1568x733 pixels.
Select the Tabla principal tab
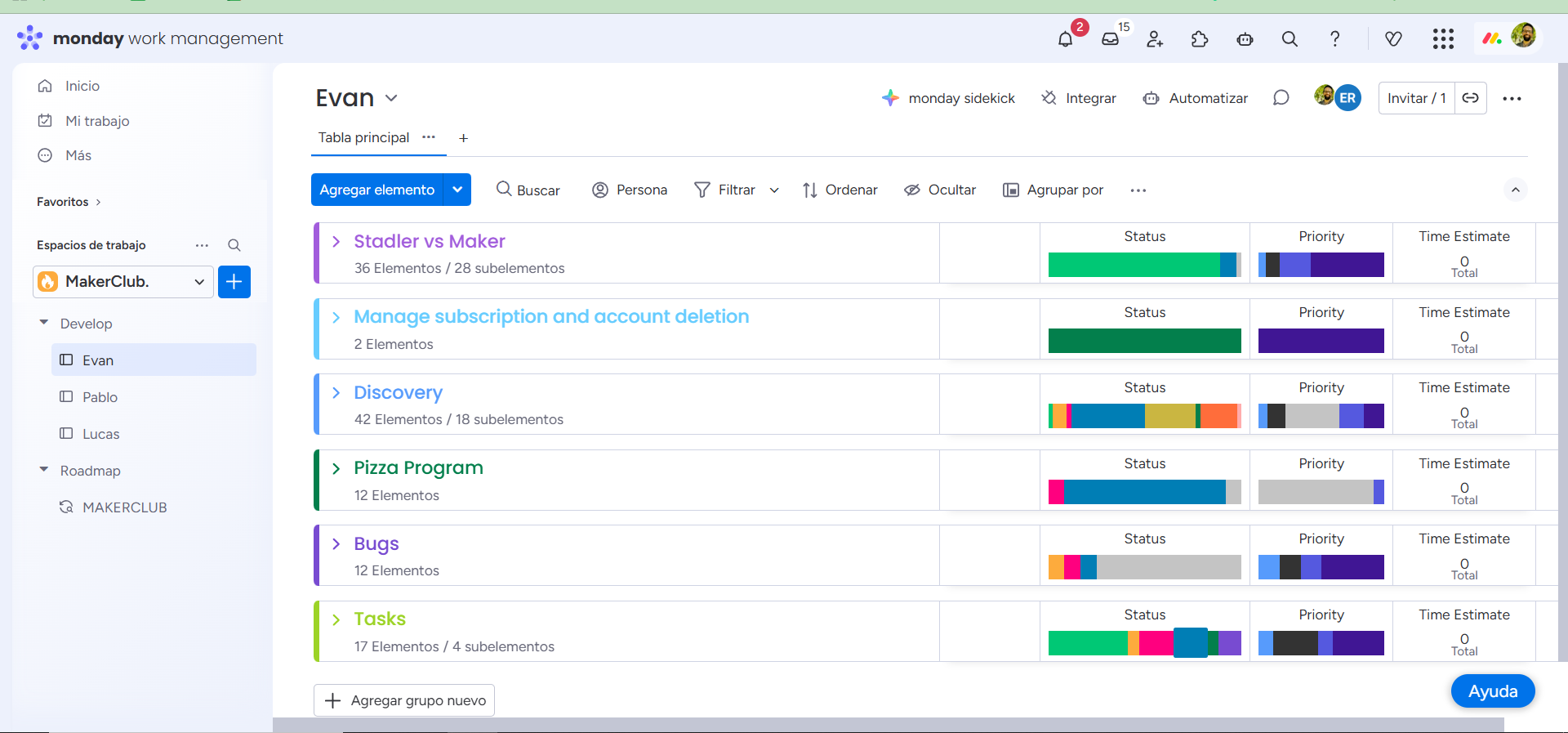(363, 137)
